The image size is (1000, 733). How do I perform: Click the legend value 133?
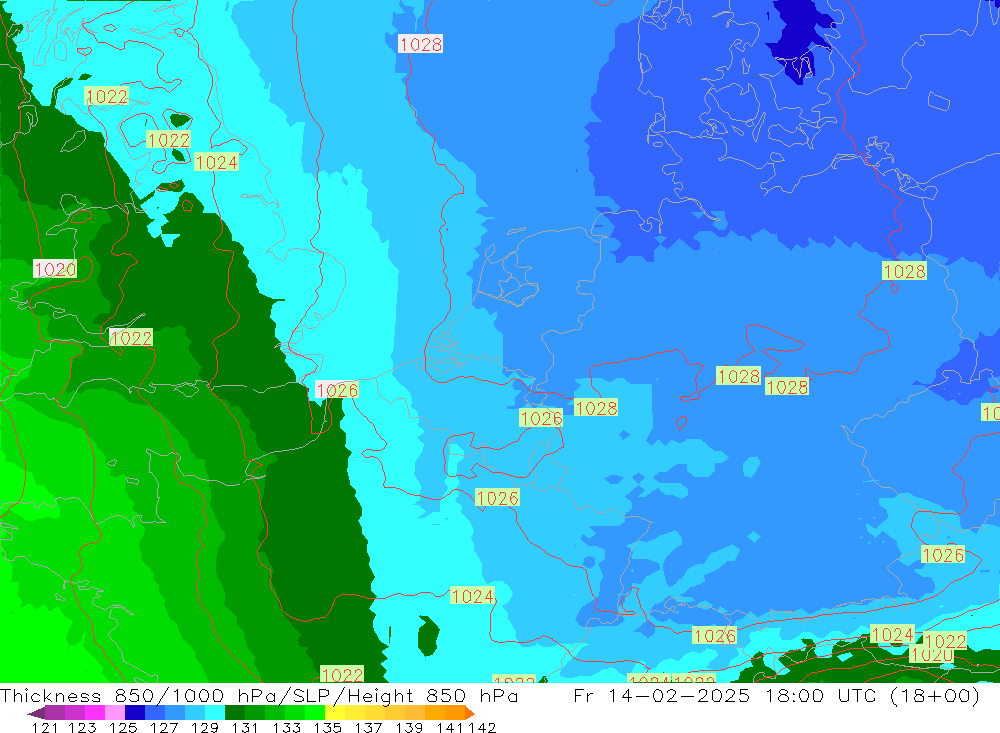coord(286,727)
